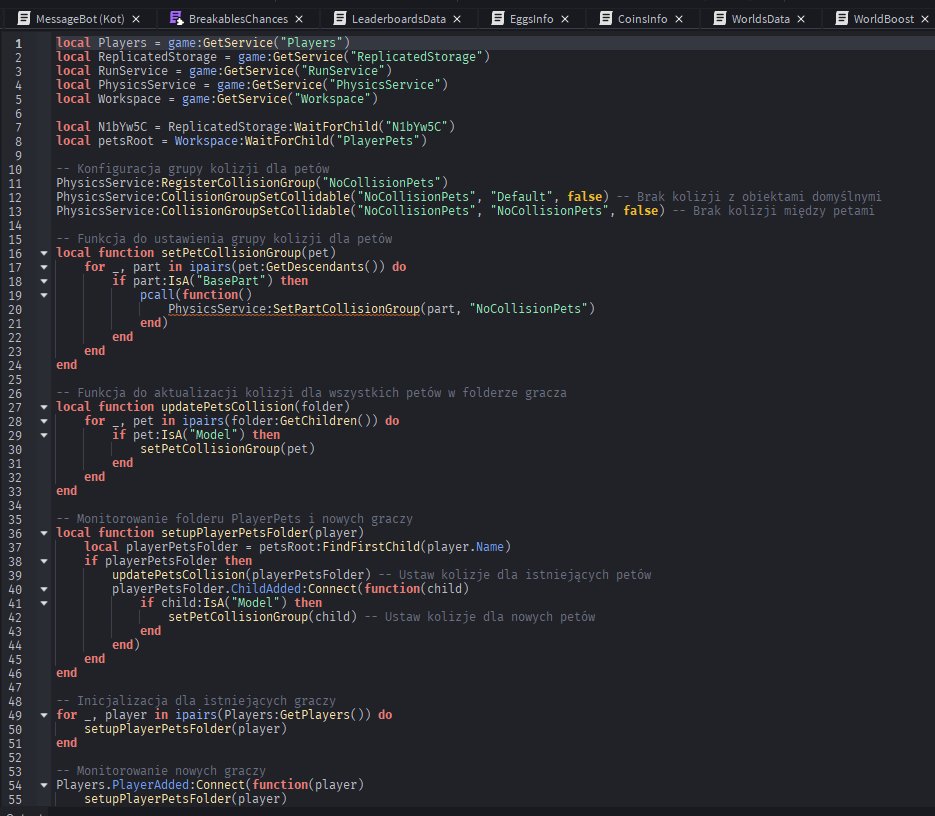Click the module script icon on the BreakablesChances tab
The height and width of the screenshot is (816, 935).
point(176,18)
